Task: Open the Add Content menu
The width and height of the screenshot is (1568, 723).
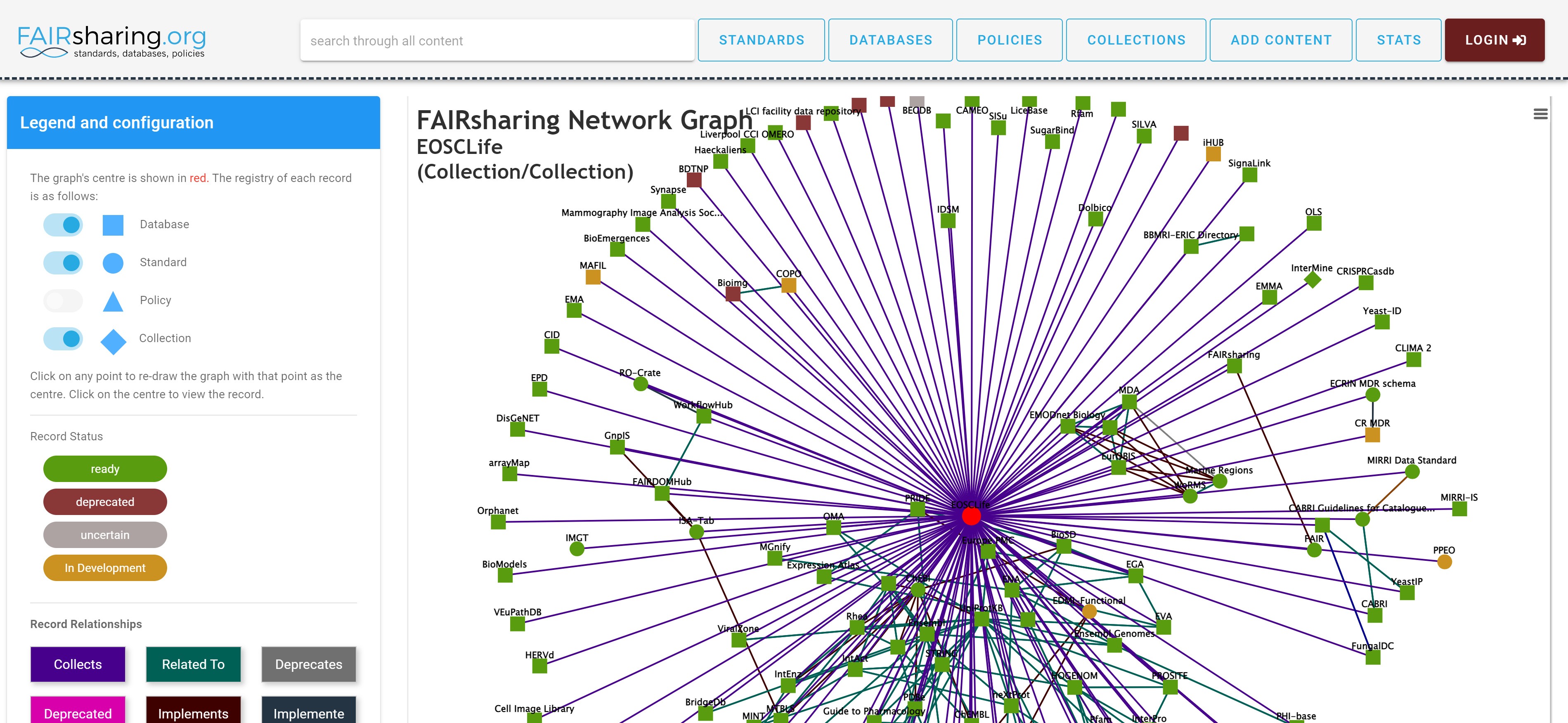Action: [x=1281, y=40]
